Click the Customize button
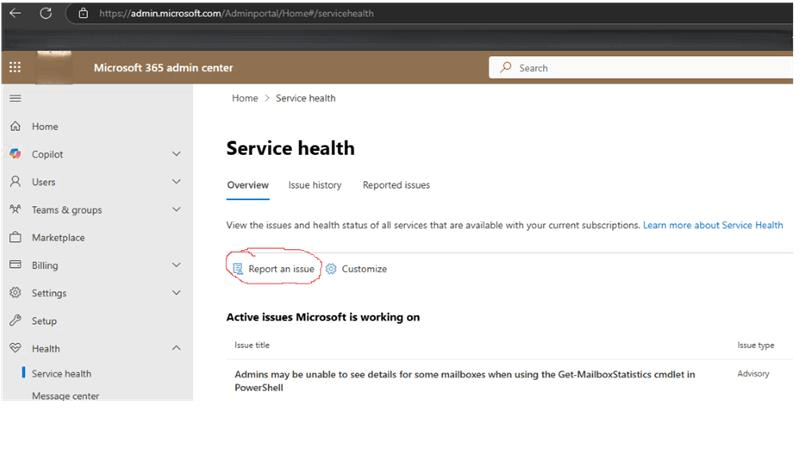This screenshot has height=450, width=800. (x=356, y=268)
